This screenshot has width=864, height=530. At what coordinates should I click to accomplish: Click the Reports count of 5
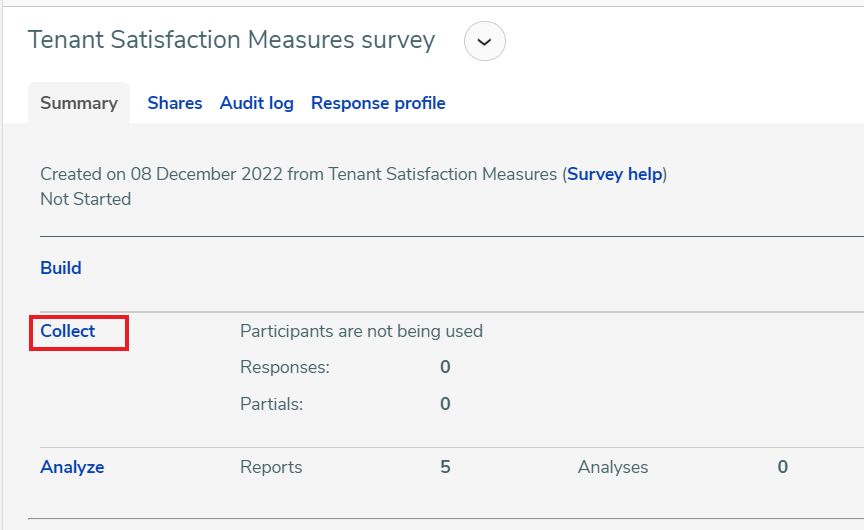[445, 467]
